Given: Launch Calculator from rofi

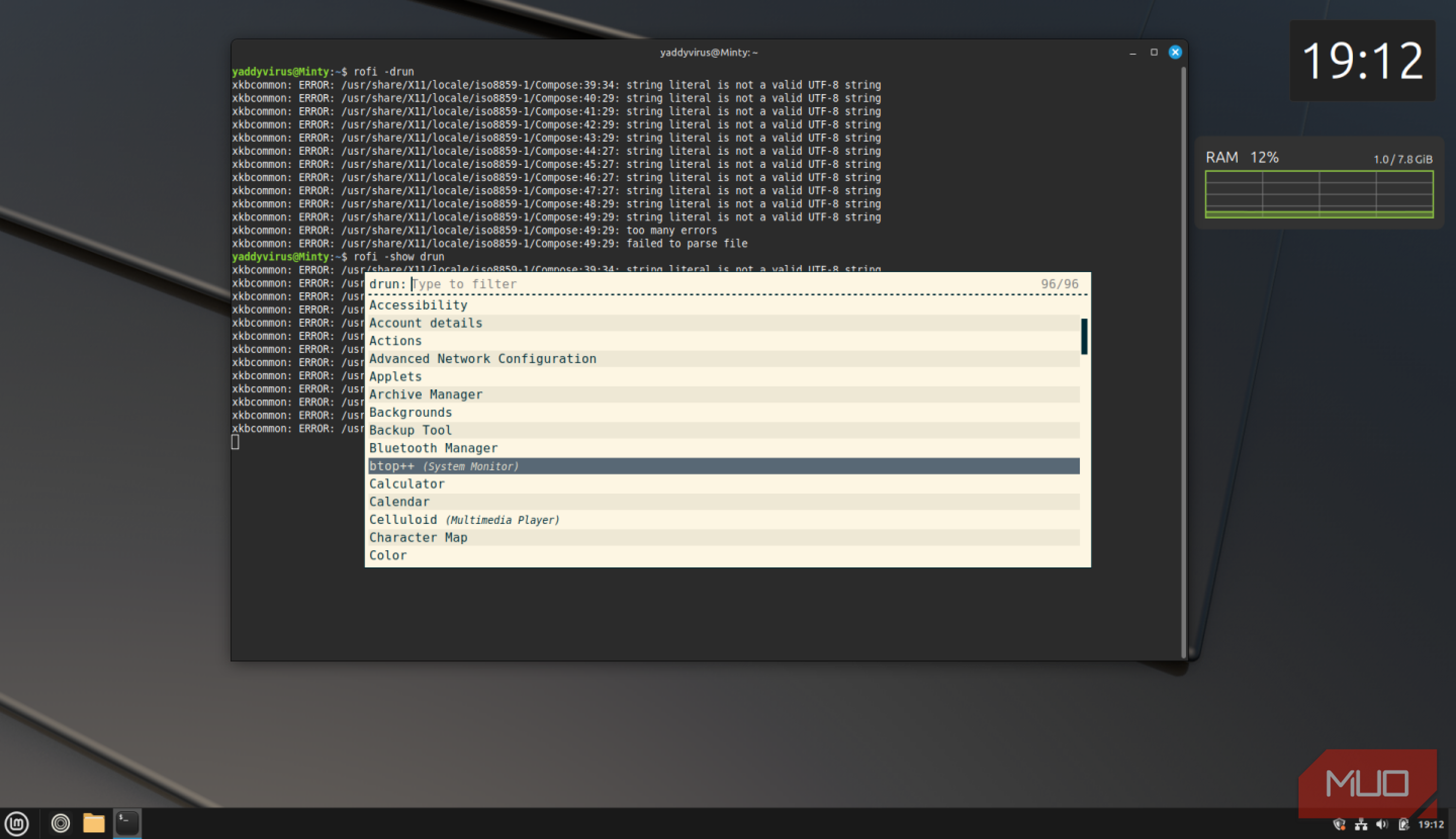Looking at the screenshot, I should click(x=724, y=484).
